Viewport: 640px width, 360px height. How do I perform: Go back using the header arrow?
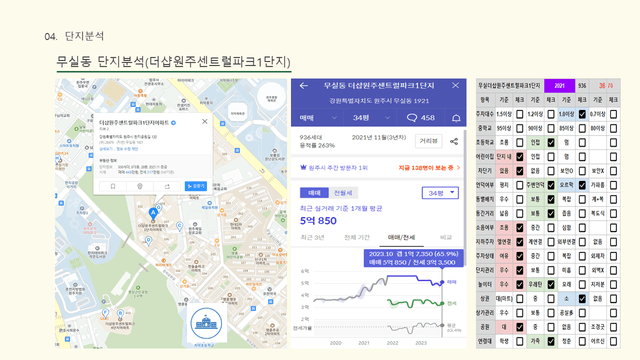(304, 86)
